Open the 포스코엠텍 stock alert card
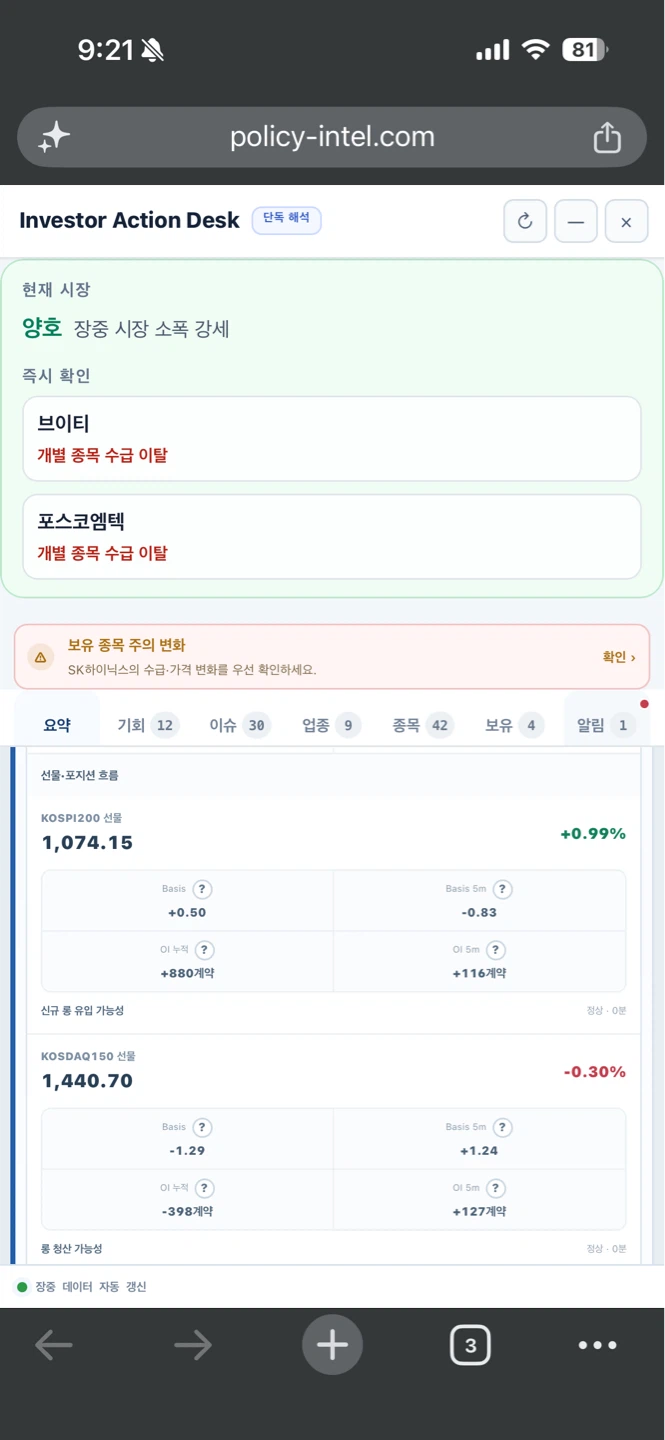665x1440 pixels. 332,537
